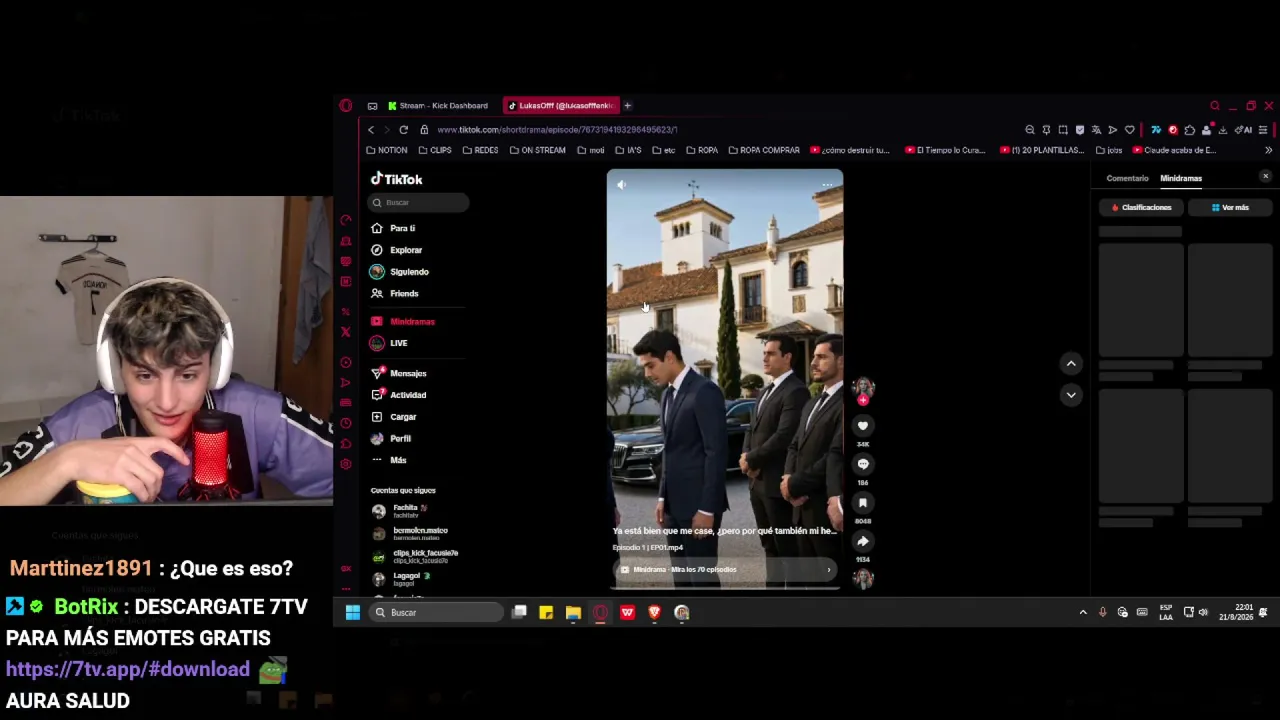This screenshot has width=1280, height=720.
Task: Select the LukasOfff TikTok browser tab
Action: tap(560, 106)
